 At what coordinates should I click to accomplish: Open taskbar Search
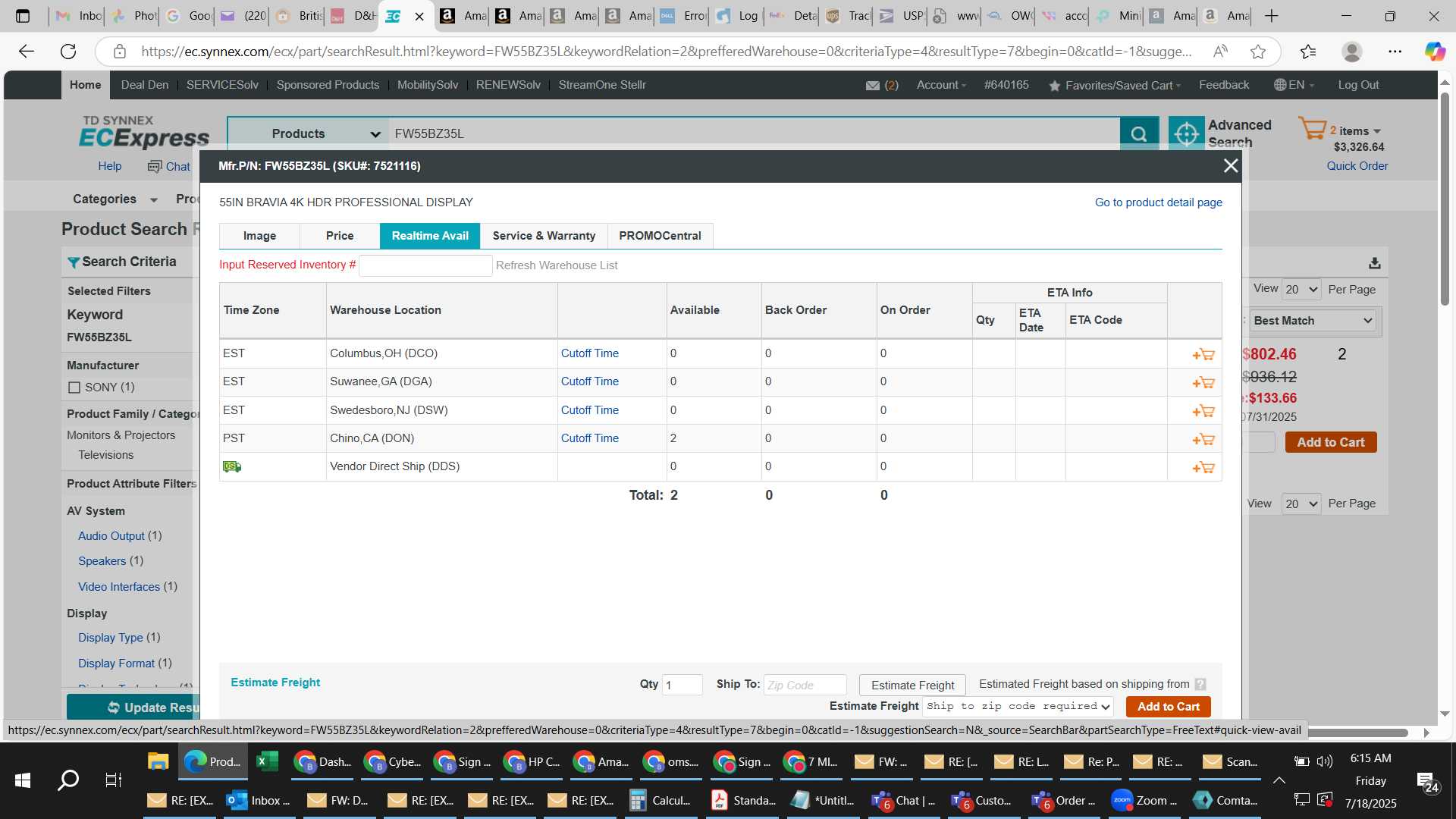pos(68,780)
